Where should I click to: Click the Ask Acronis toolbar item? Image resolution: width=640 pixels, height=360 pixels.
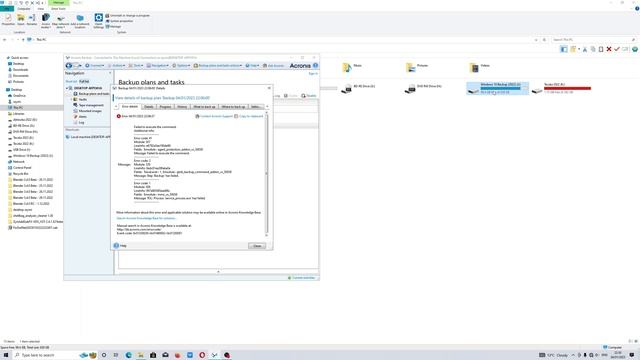point(273,66)
